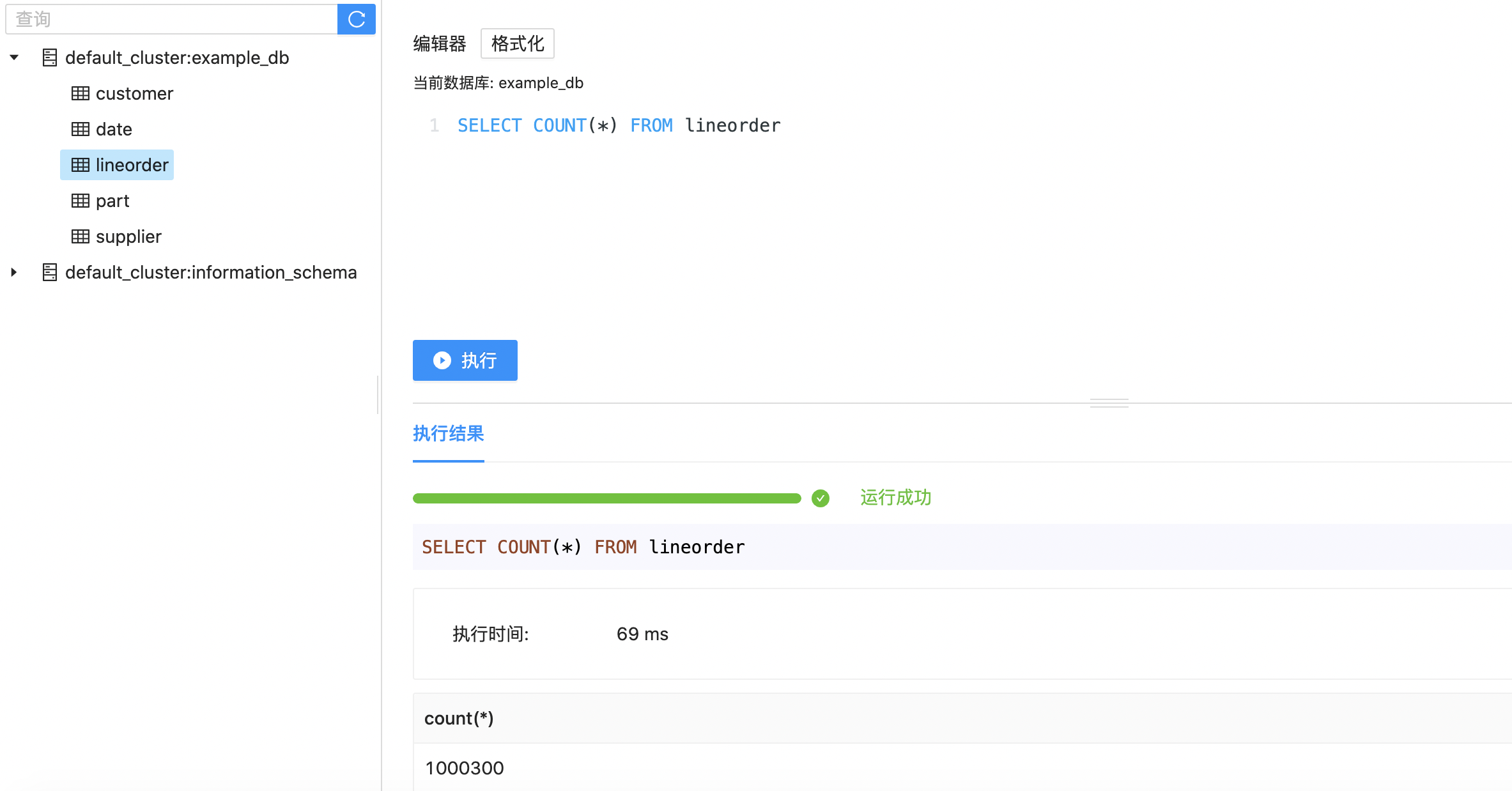Click the 执行 execute button

[465, 360]
